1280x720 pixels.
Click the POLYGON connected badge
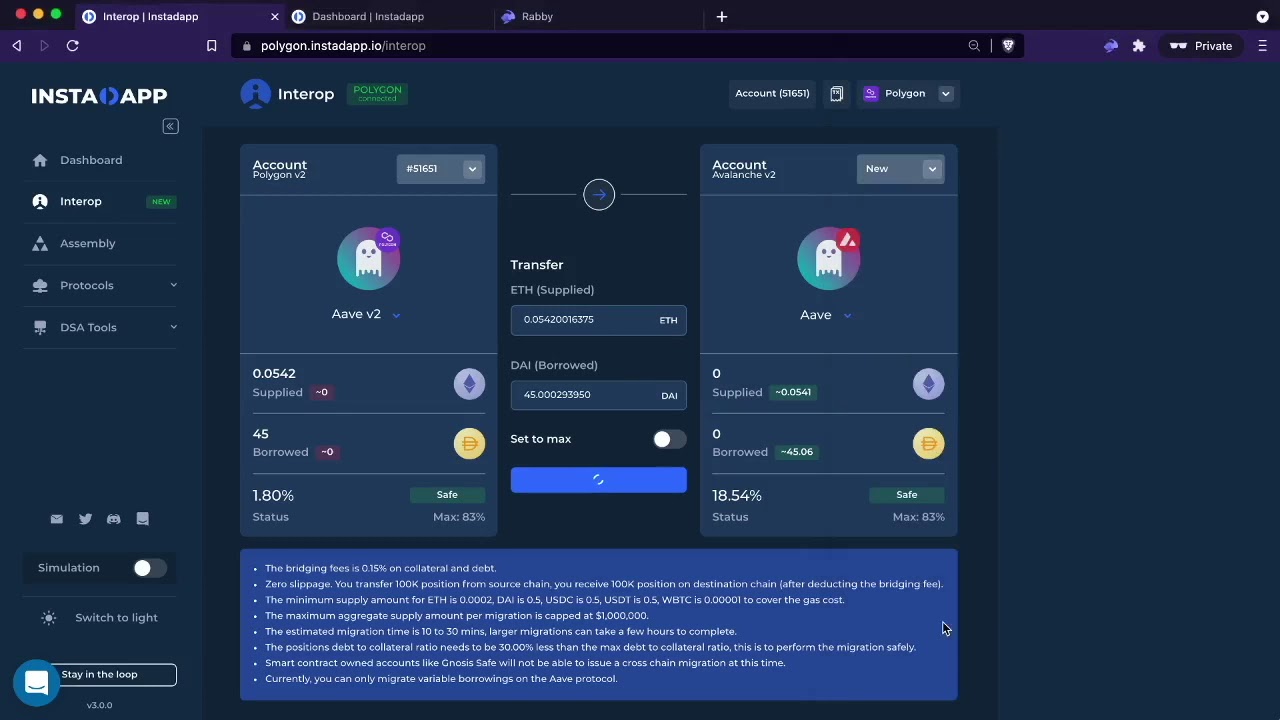point(377,93)
